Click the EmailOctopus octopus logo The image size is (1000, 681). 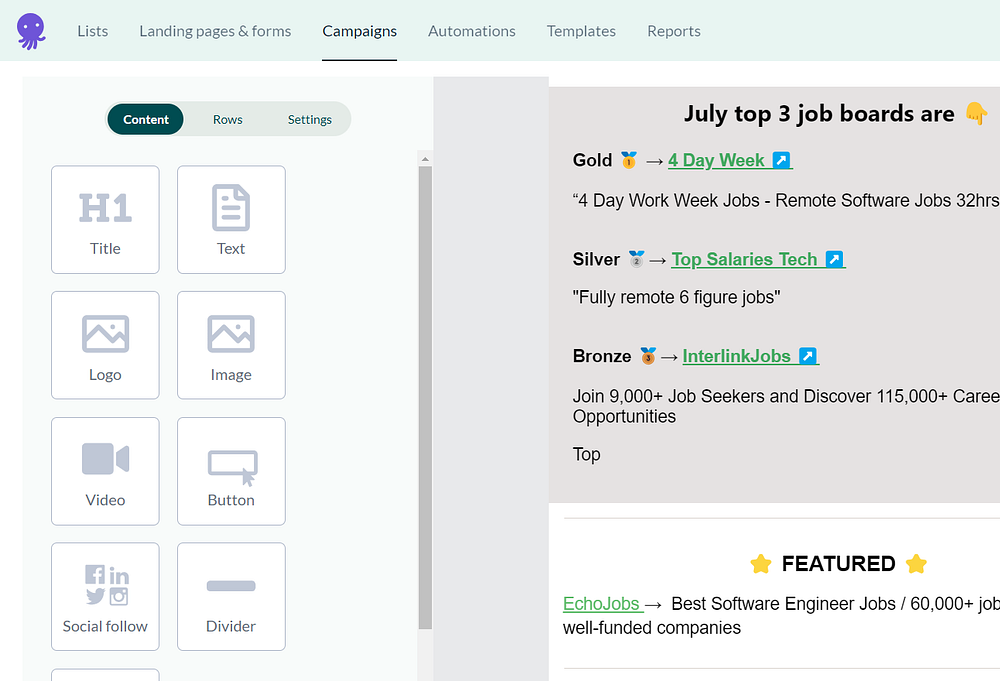coord(31,31)
